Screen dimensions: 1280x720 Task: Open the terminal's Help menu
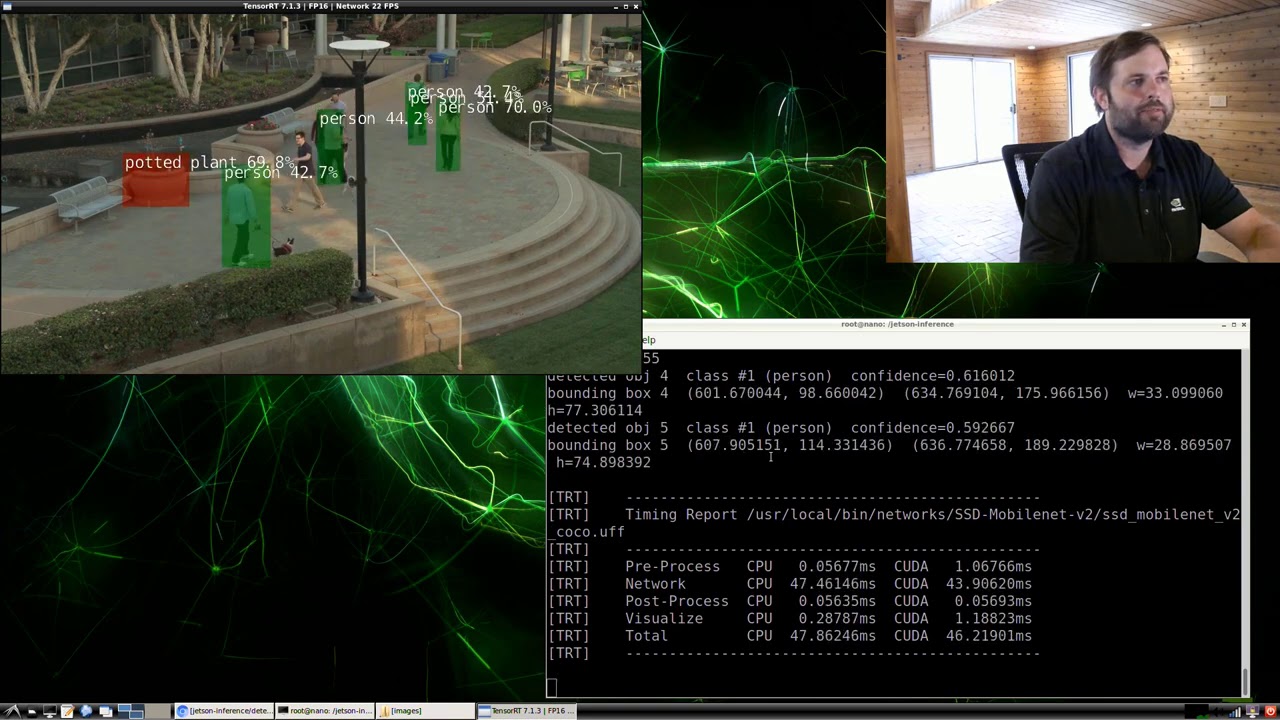point(648,340)
